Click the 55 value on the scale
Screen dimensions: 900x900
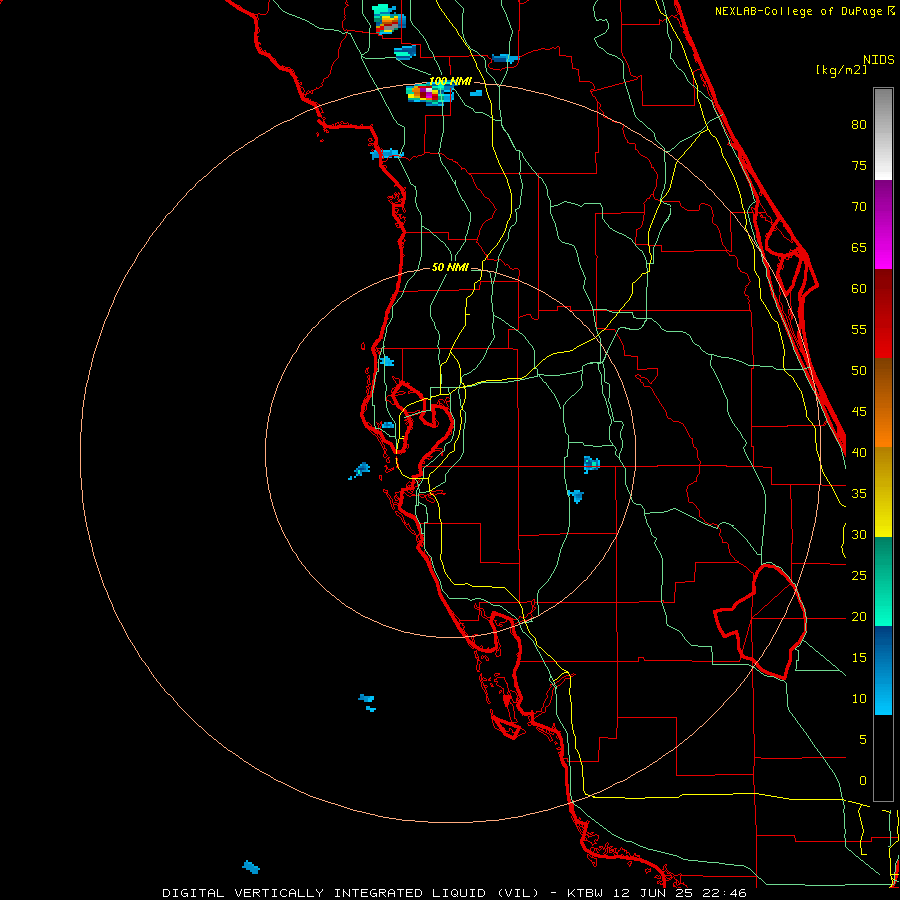(859, 329)
